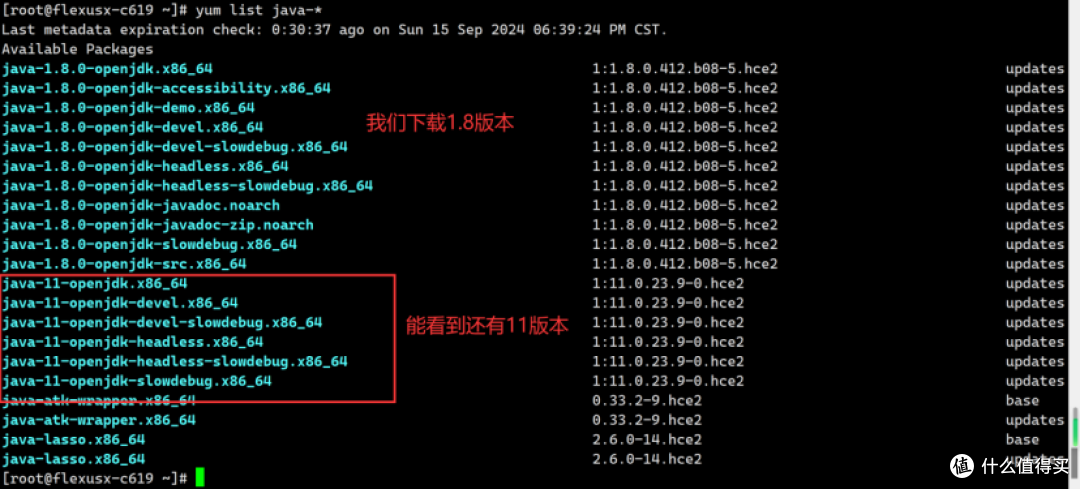Image resolution: width=1080 pixels, height=489 pixels.
Task: Select 'base' repo label of java-lasso row
Action: pos(1022,439)
